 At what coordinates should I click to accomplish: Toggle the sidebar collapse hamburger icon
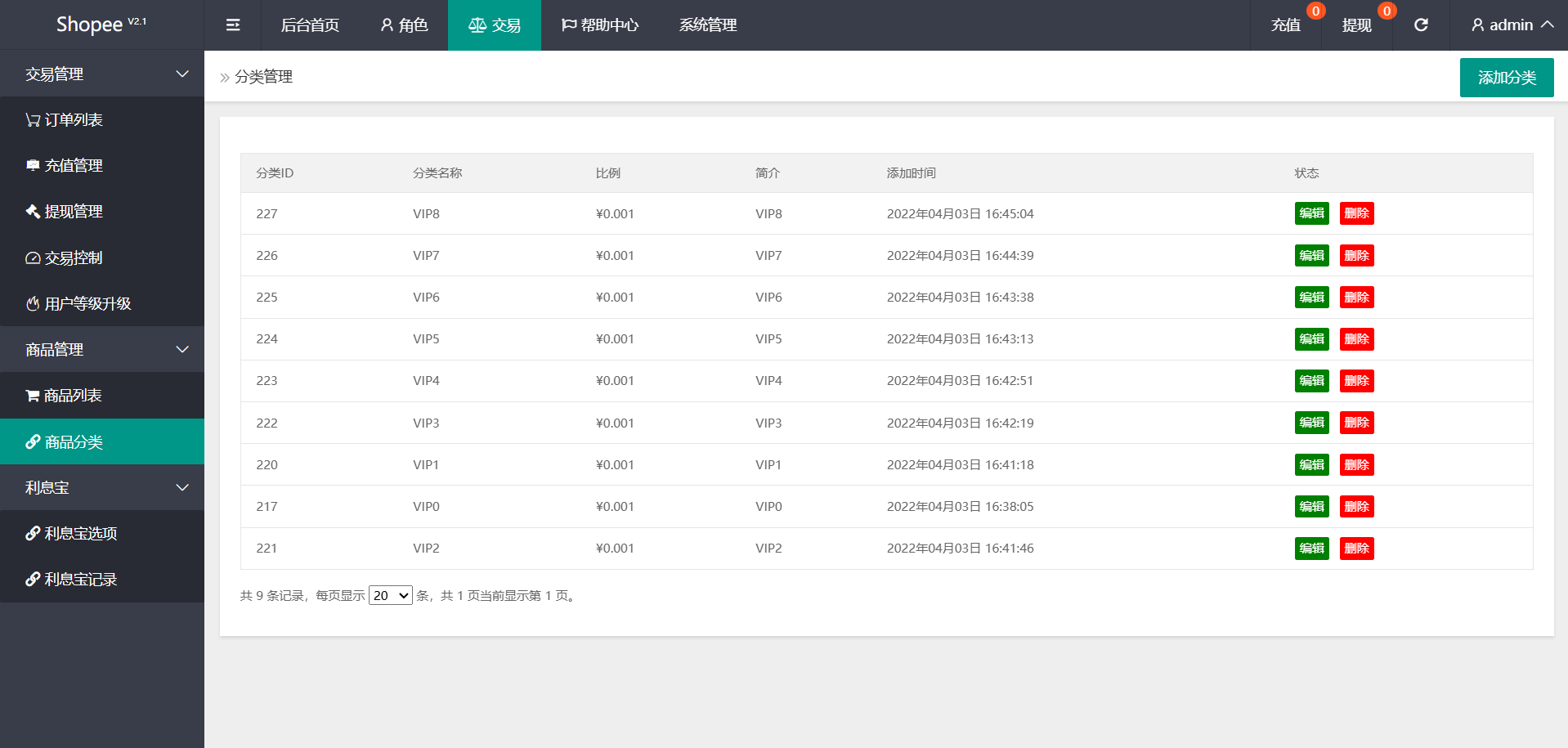click(x=233, y=25)
